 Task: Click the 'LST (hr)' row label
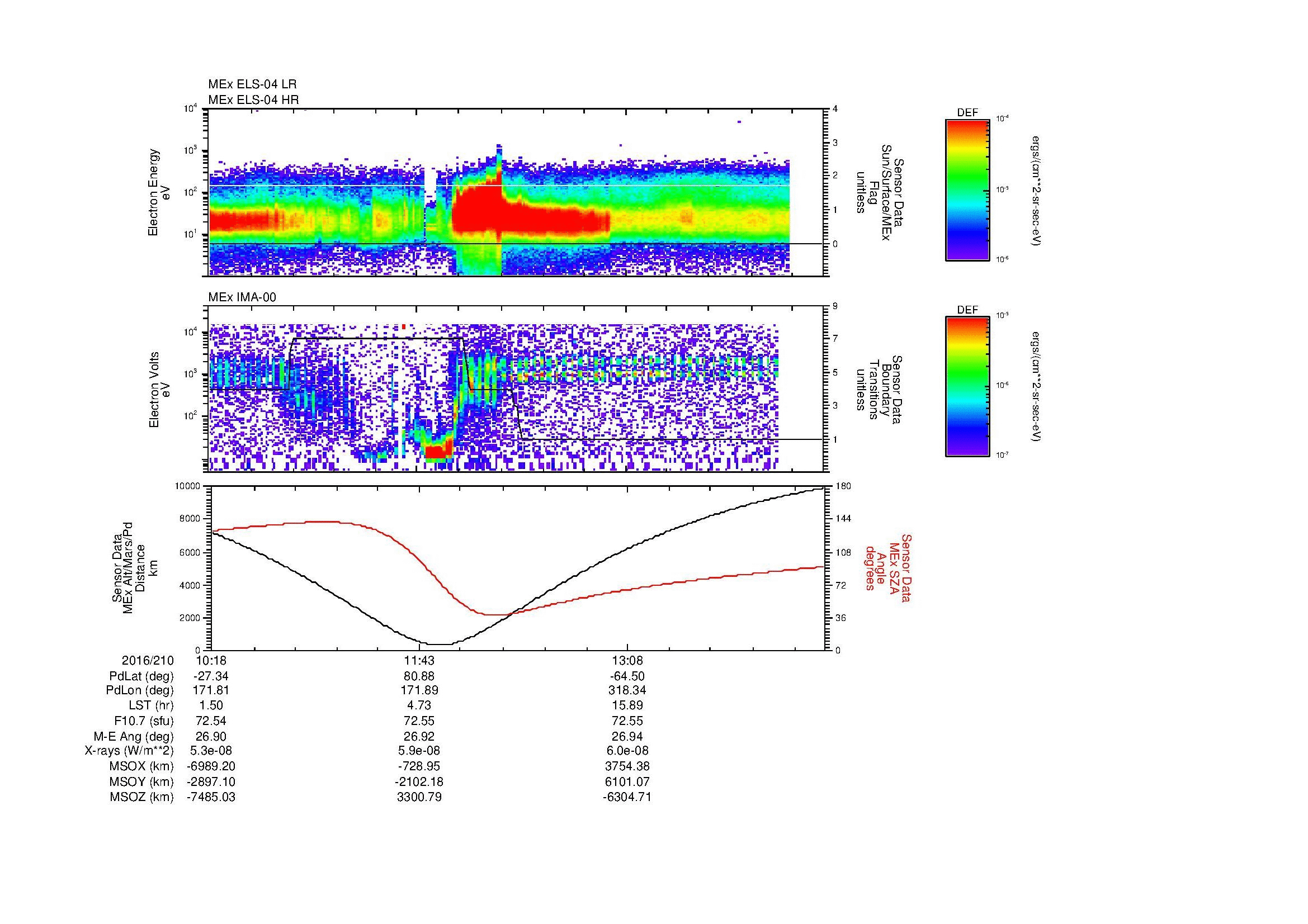point(152,705)
